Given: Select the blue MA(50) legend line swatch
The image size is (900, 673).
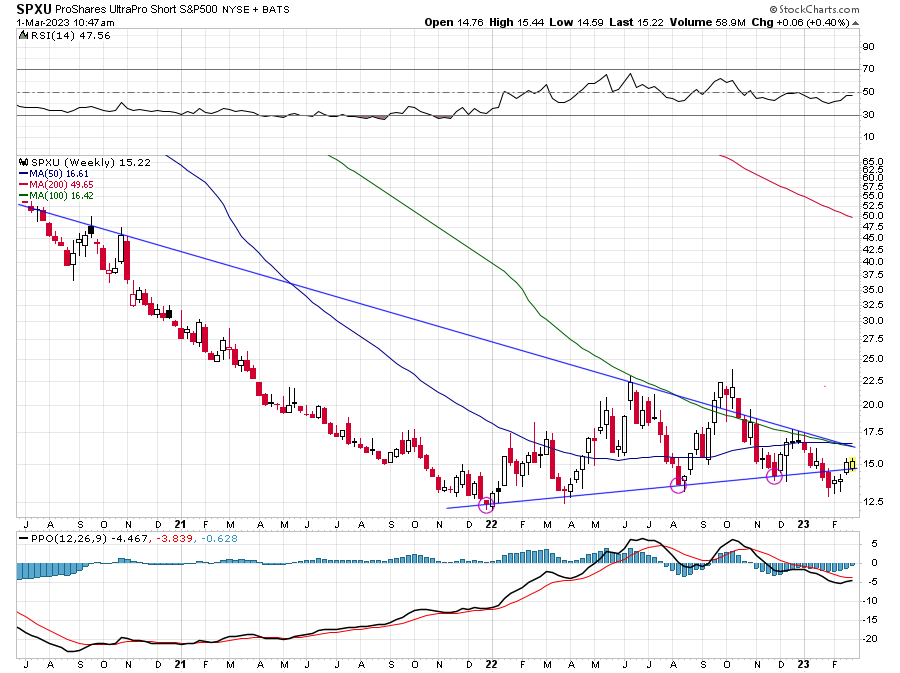Looking at the screenshot, I should coord(24,173).
